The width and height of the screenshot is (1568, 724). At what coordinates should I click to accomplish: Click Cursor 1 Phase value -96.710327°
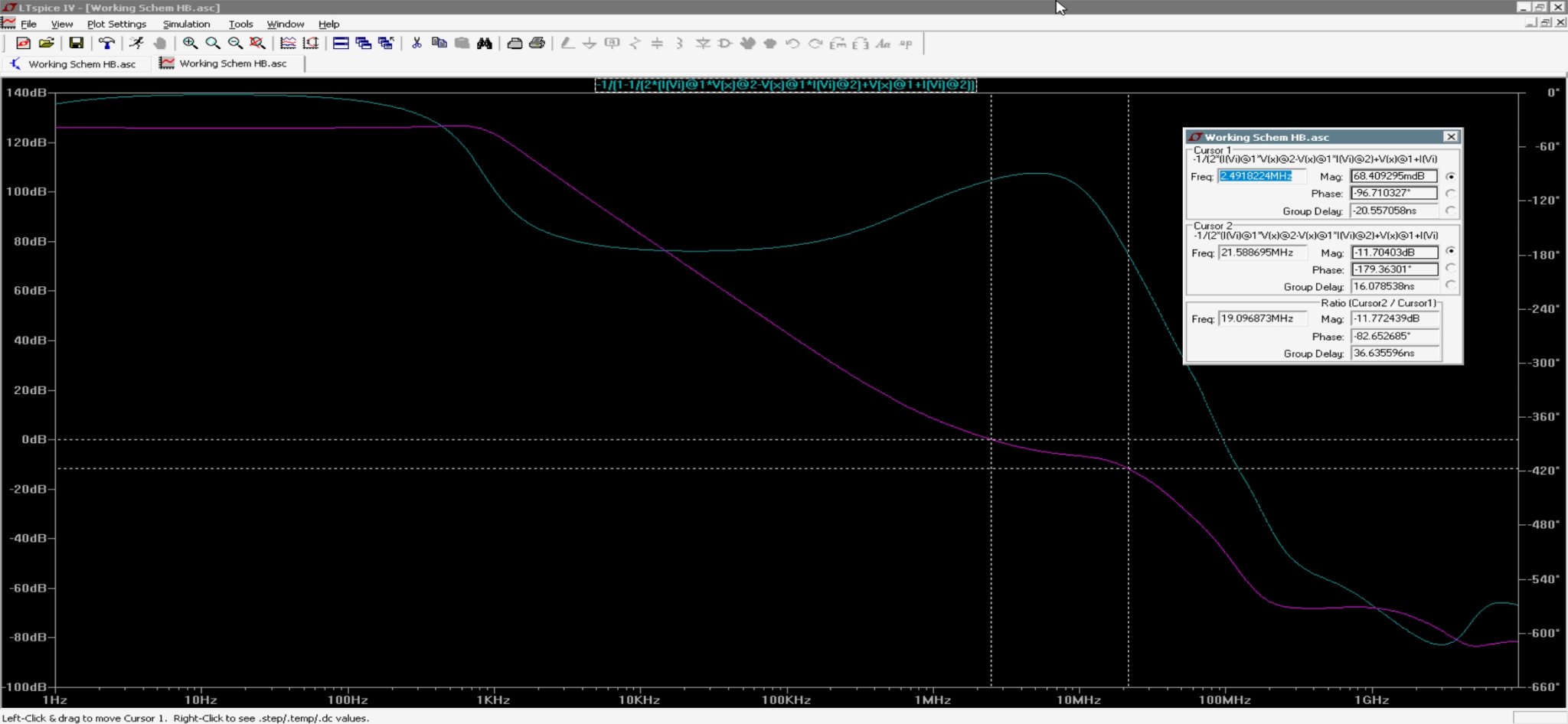[1394, 193]
